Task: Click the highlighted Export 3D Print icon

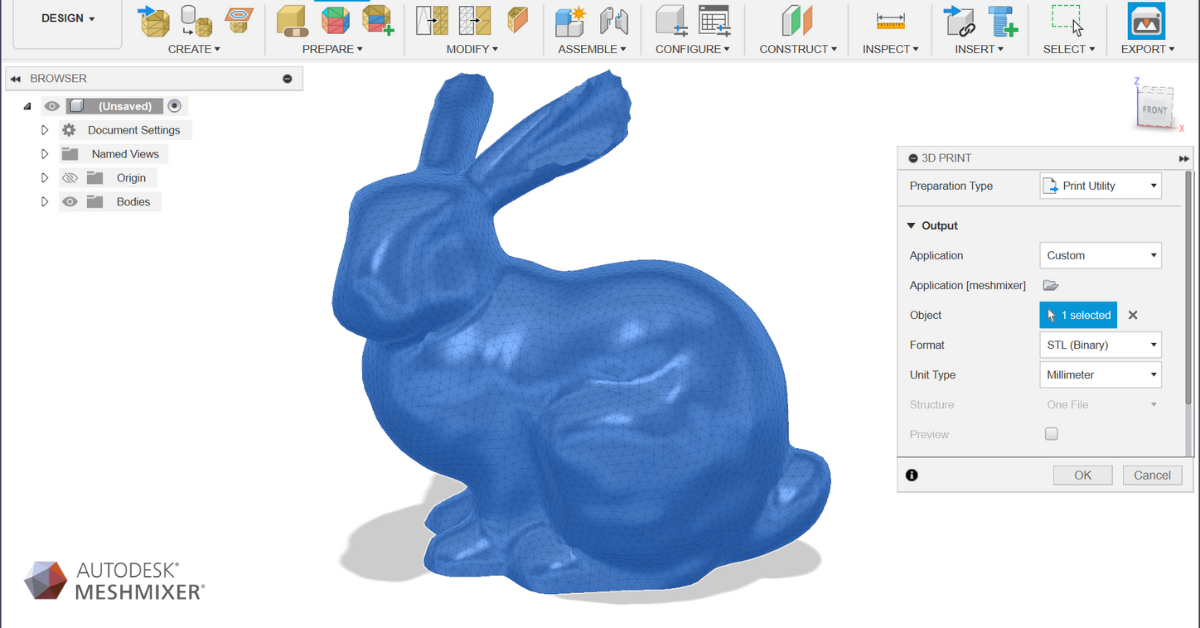Action: click(x=1146, y=20)
